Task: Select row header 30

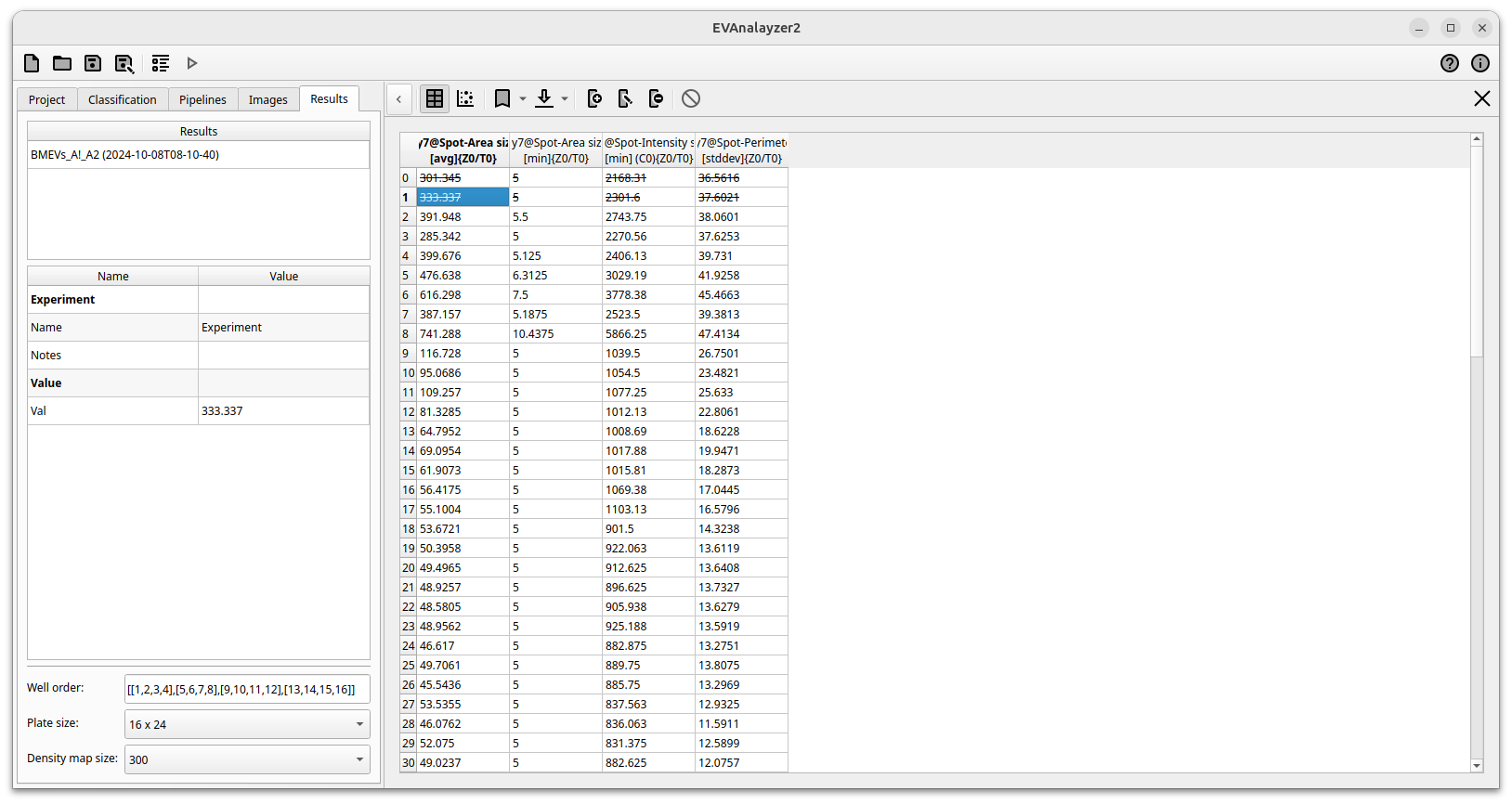Action: (x=408, y=763)
